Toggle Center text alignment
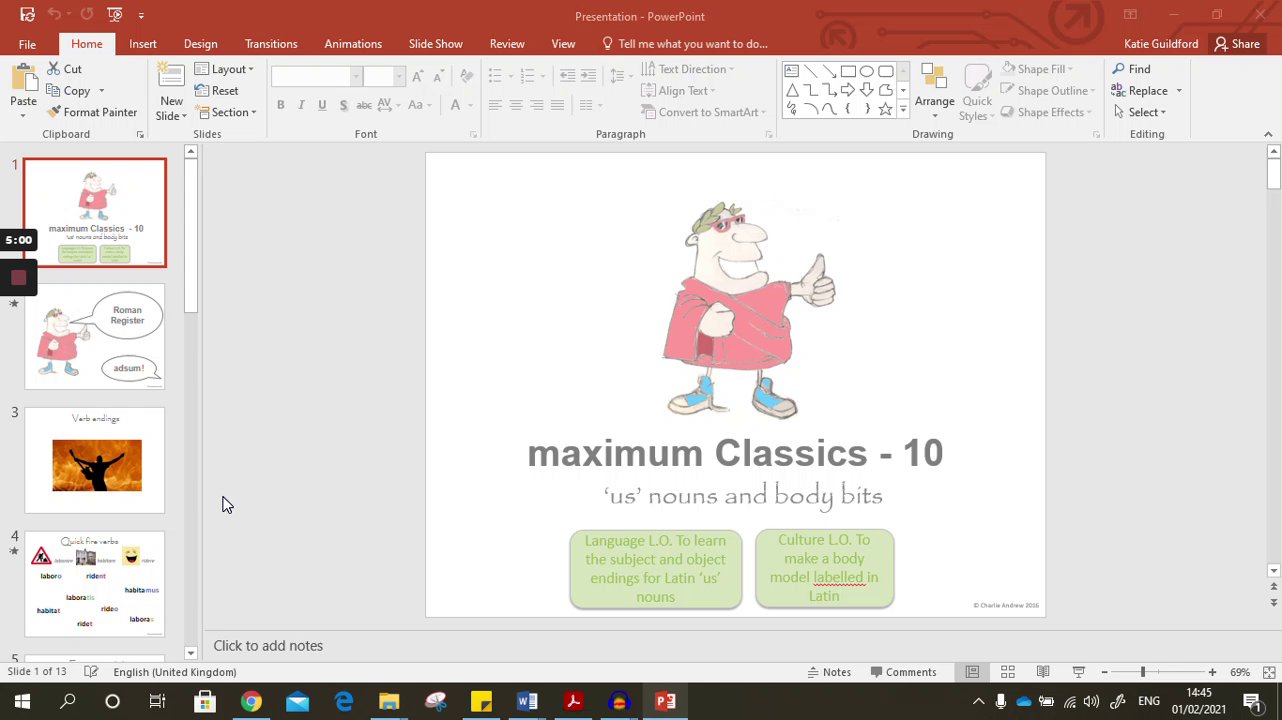Screen dimensions: 1282x720 (x=516, y=105)
